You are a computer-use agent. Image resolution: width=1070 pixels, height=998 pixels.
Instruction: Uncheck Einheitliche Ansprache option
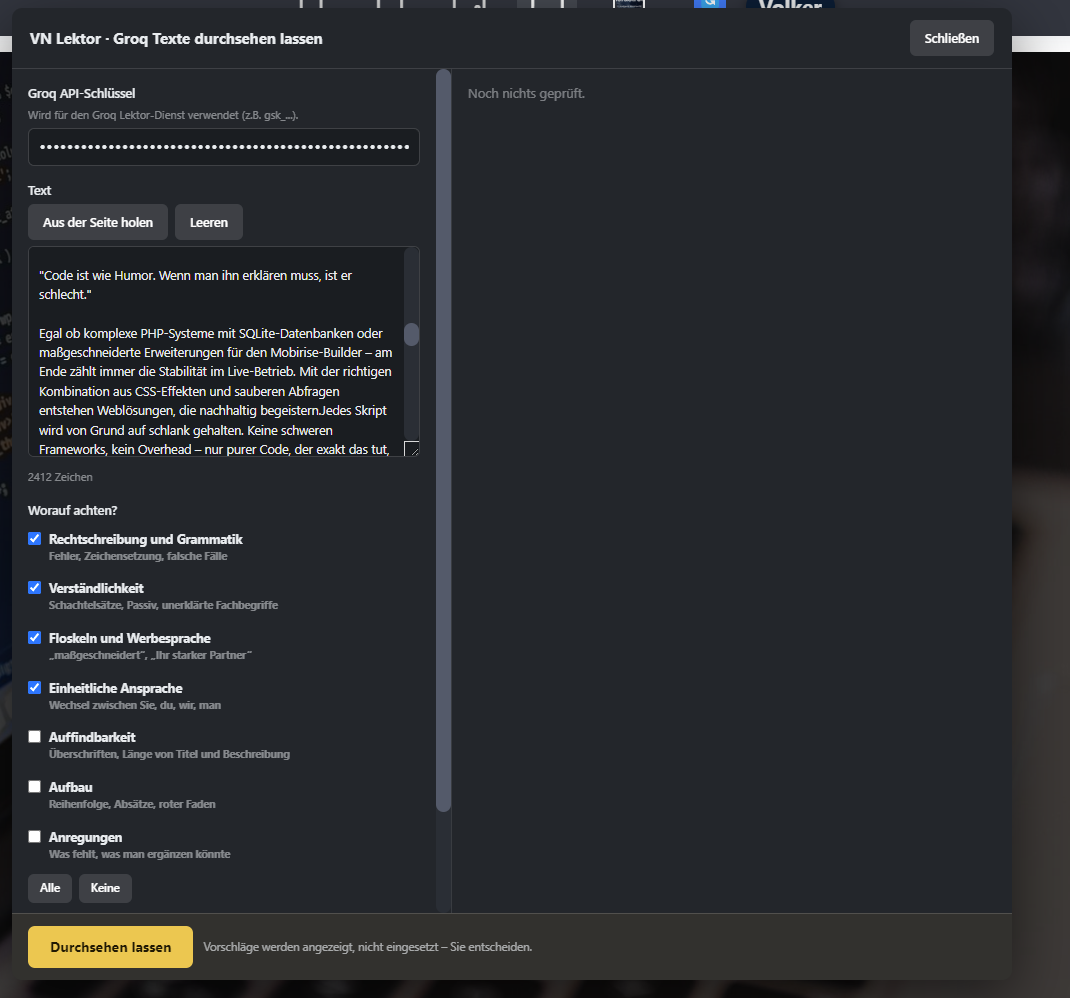[x=35, y=687]
